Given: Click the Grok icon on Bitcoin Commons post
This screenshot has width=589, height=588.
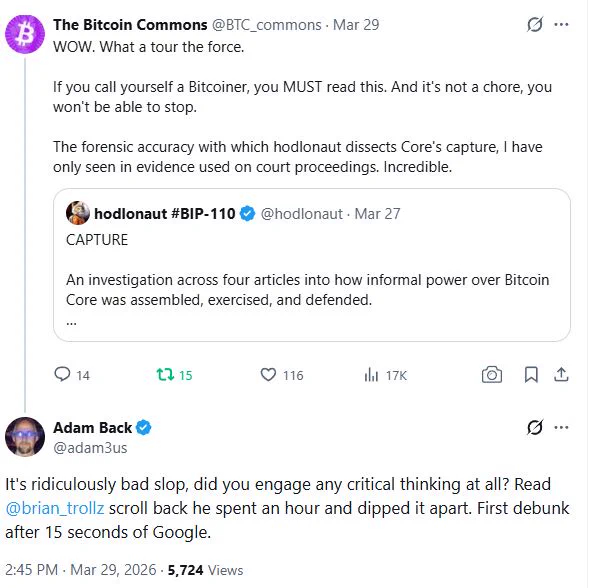Looking at the screenshot, I should click(535, 25).
